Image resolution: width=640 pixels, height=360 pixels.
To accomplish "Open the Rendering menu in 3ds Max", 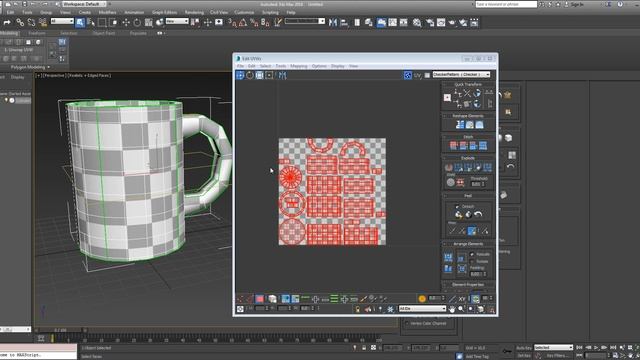I will (194, 12).
